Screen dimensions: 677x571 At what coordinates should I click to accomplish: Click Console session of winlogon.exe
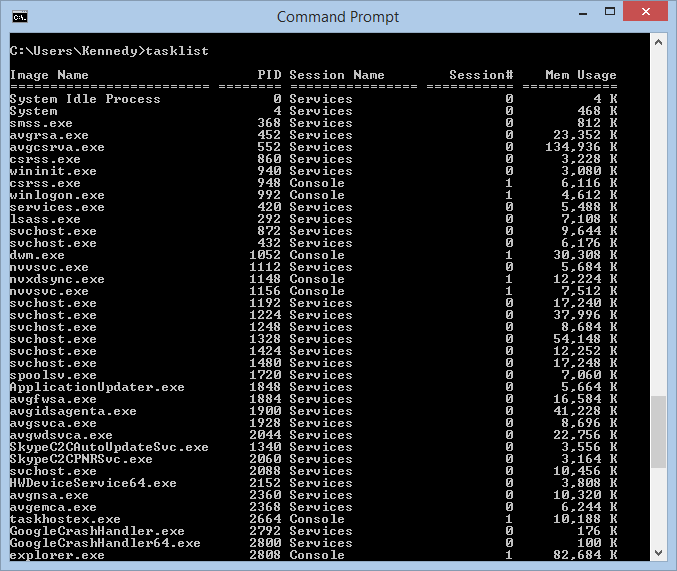(x=317, y=195)
